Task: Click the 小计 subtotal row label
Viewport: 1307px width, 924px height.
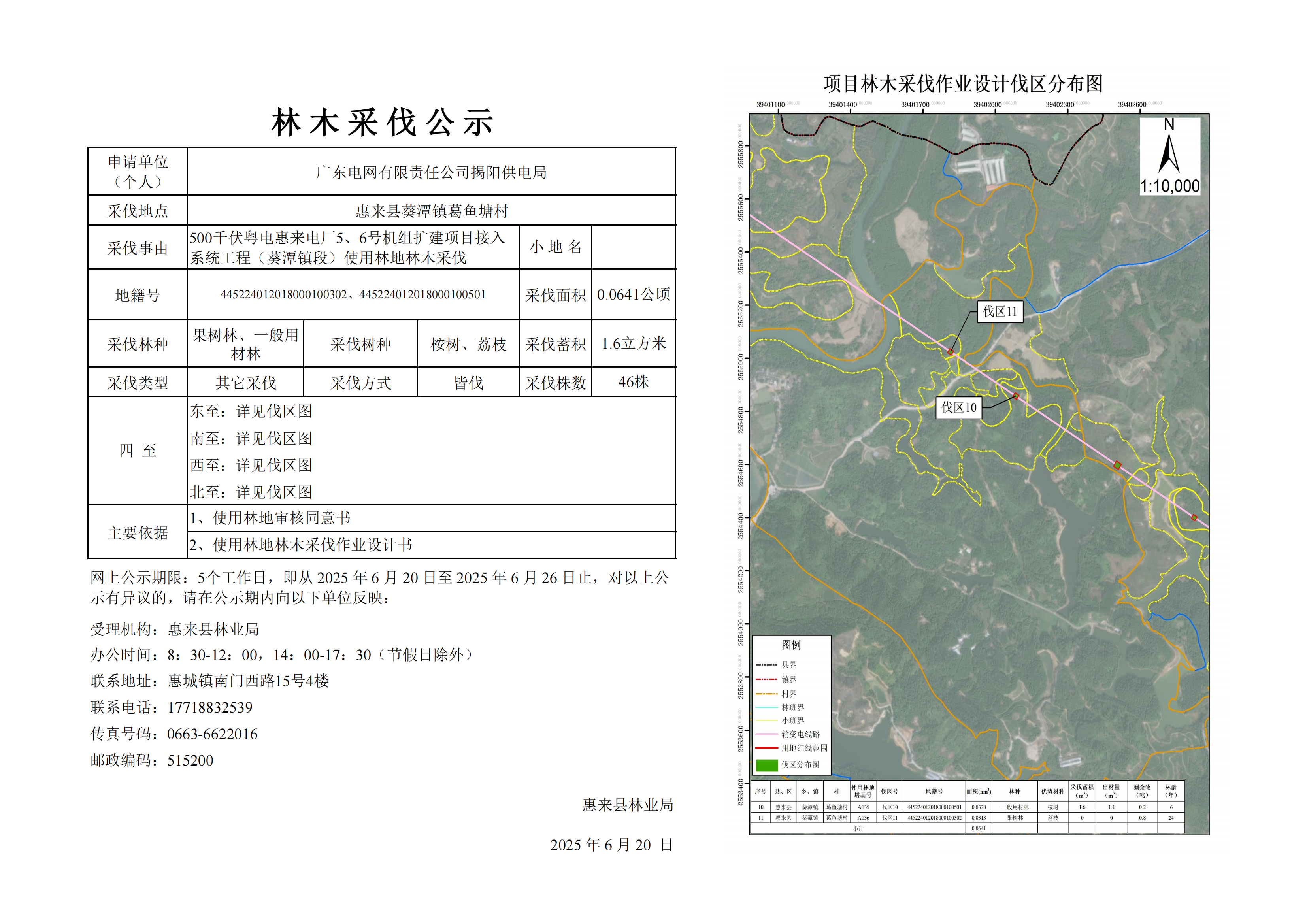Action: point(858,829)
